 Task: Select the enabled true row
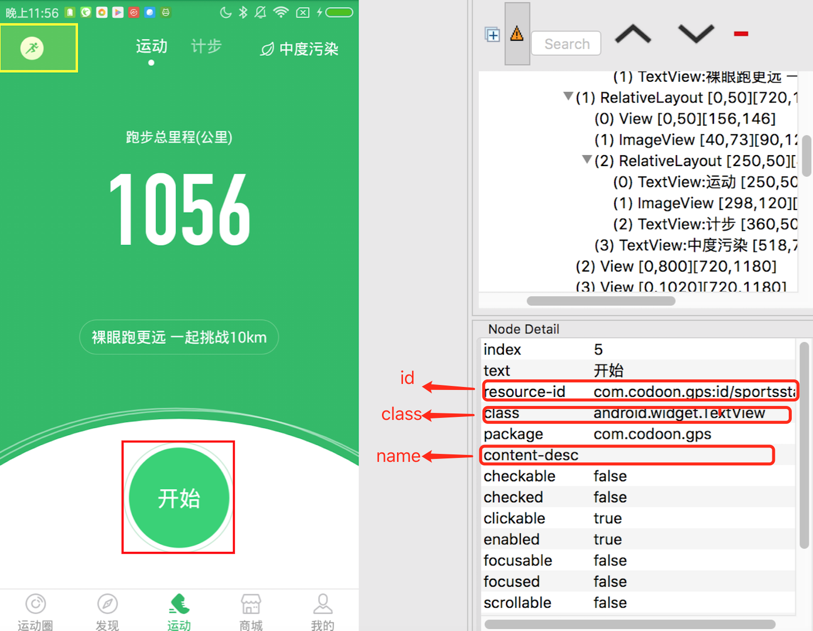point(638,540)
